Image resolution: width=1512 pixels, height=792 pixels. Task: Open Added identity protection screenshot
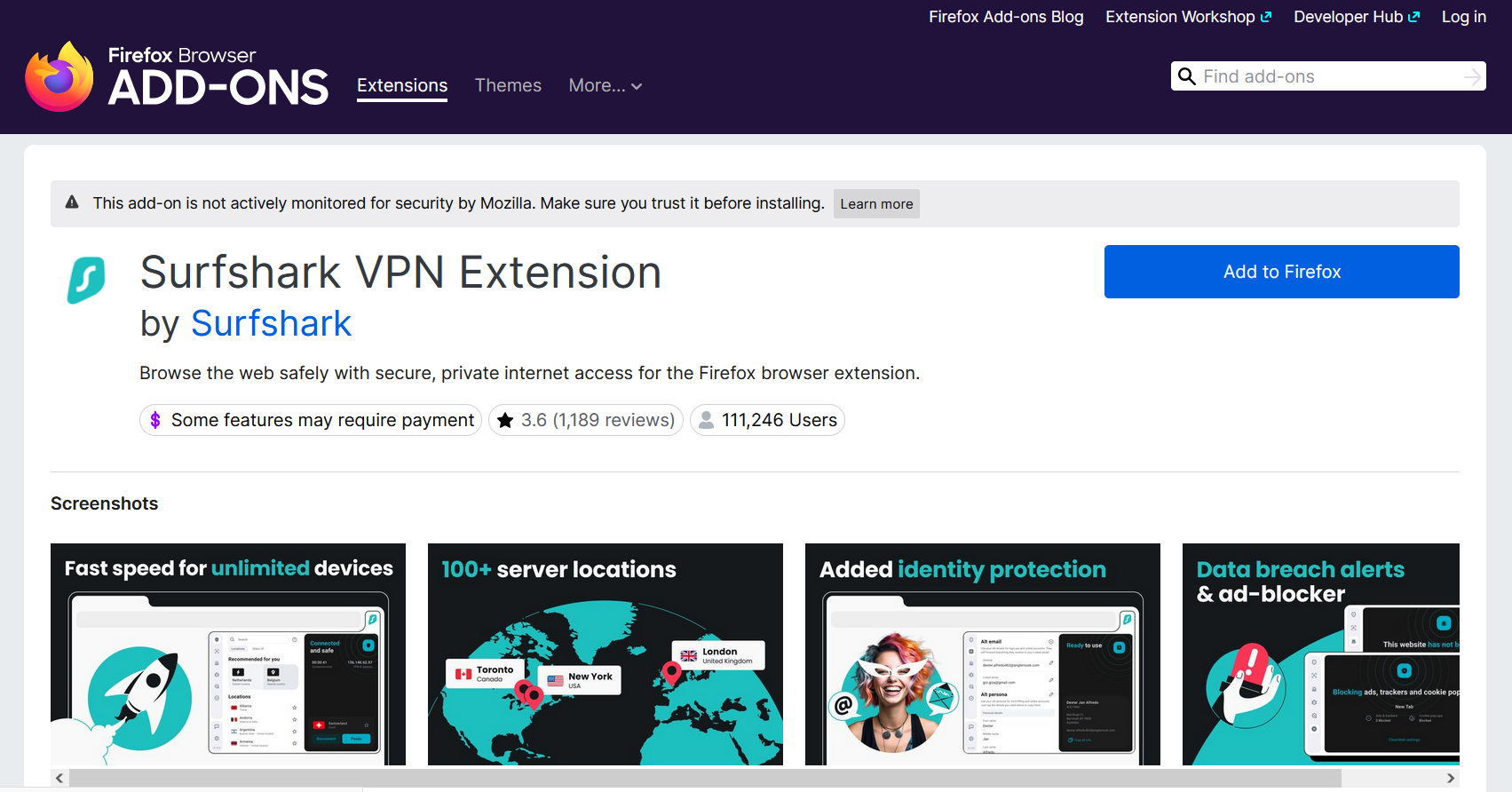point(983,654)
